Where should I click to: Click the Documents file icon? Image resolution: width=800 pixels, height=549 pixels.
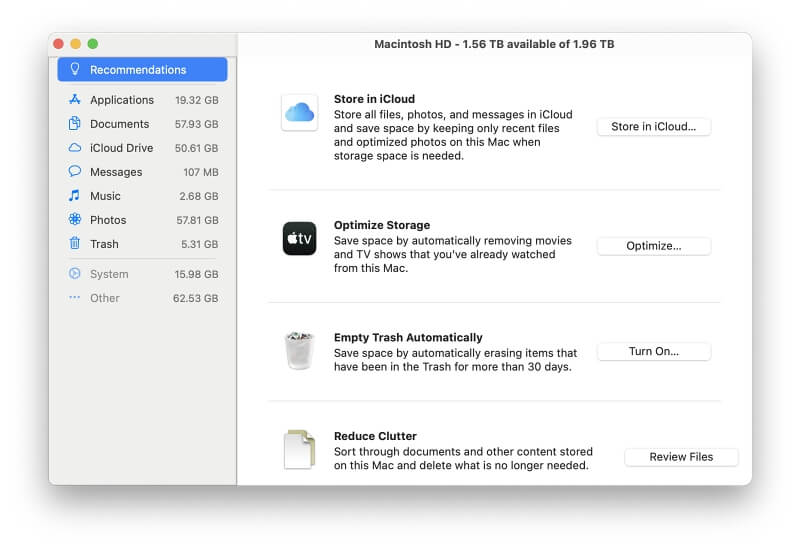tap(75, 123)
